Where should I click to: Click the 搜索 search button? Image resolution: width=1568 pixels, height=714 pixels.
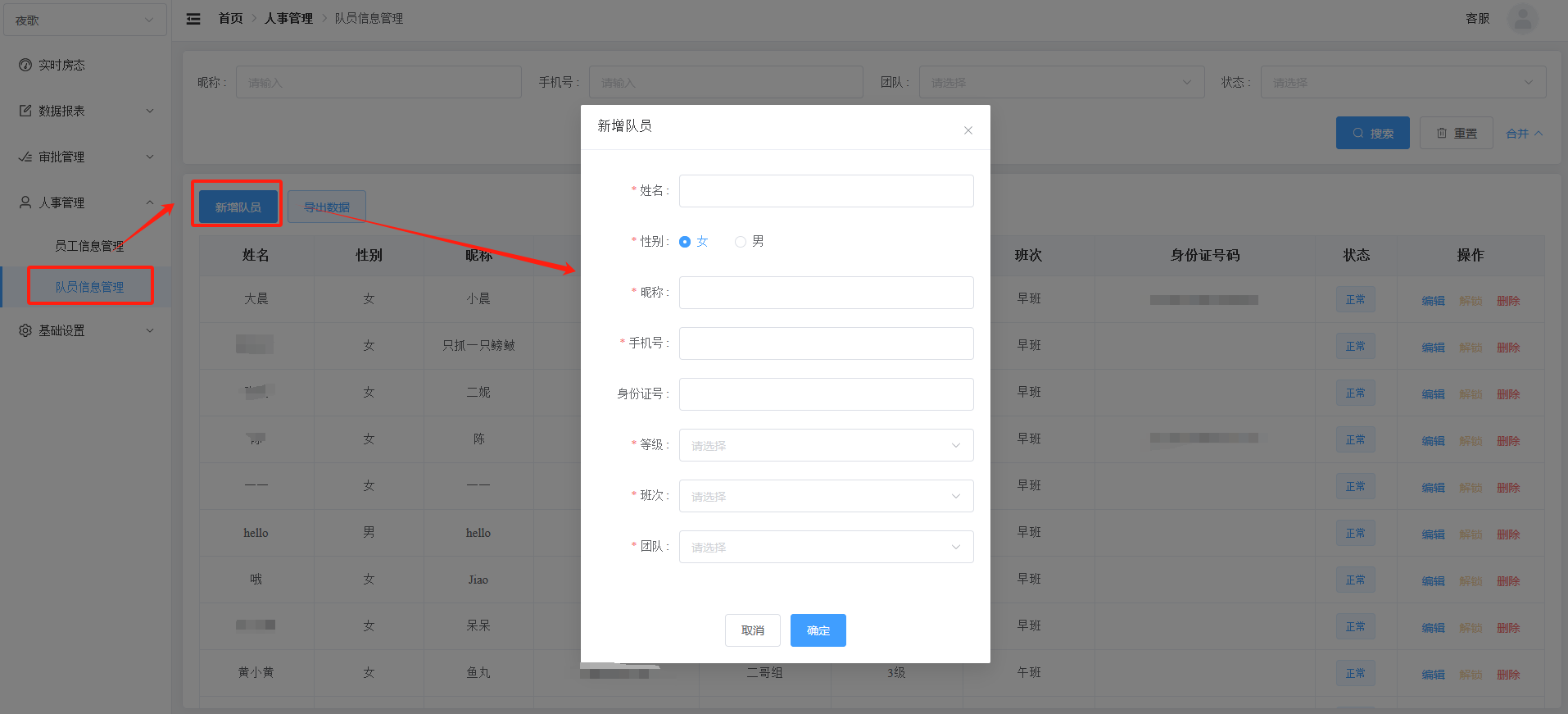[1372, 133]
